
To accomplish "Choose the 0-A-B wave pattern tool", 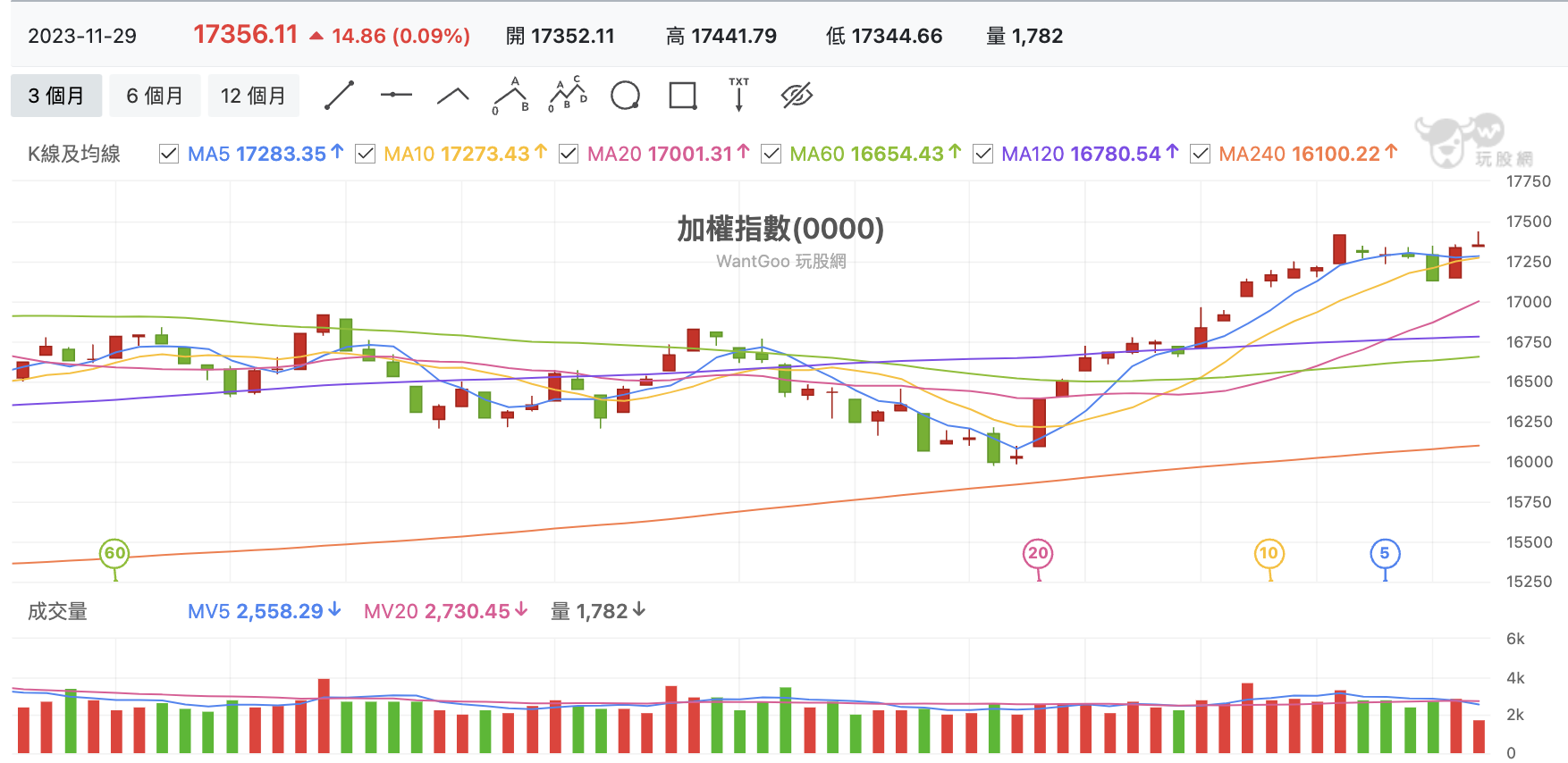I will coord(510,96).
